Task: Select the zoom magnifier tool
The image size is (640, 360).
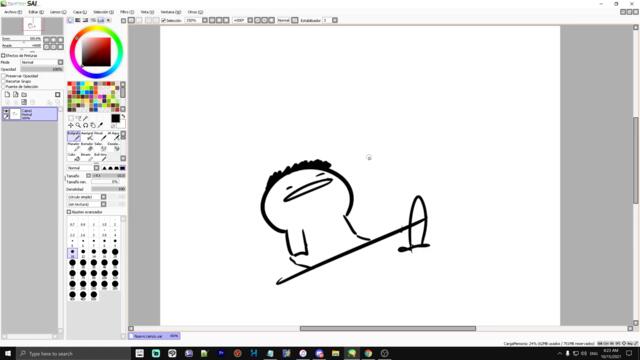Action: (78, 125)
